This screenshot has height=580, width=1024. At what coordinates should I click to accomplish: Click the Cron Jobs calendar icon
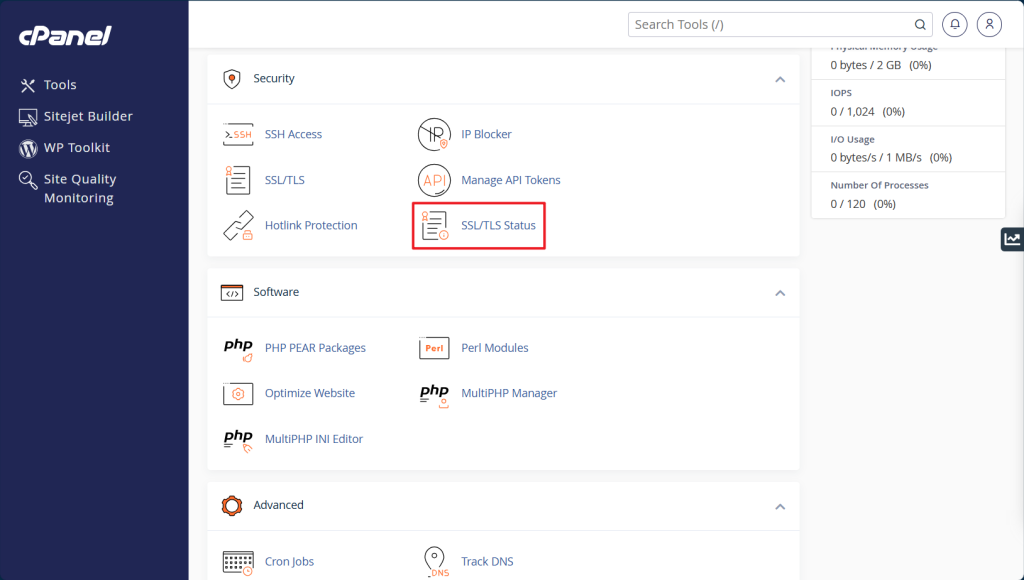click(x=238, y=563)
